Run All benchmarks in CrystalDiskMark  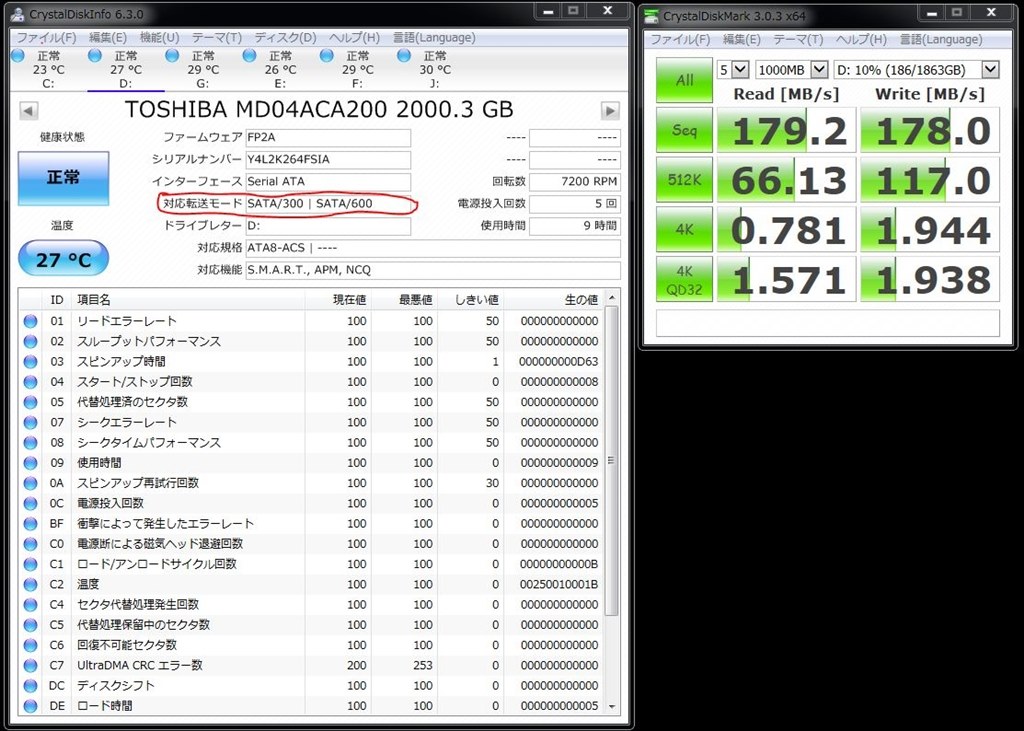(684, 80)
